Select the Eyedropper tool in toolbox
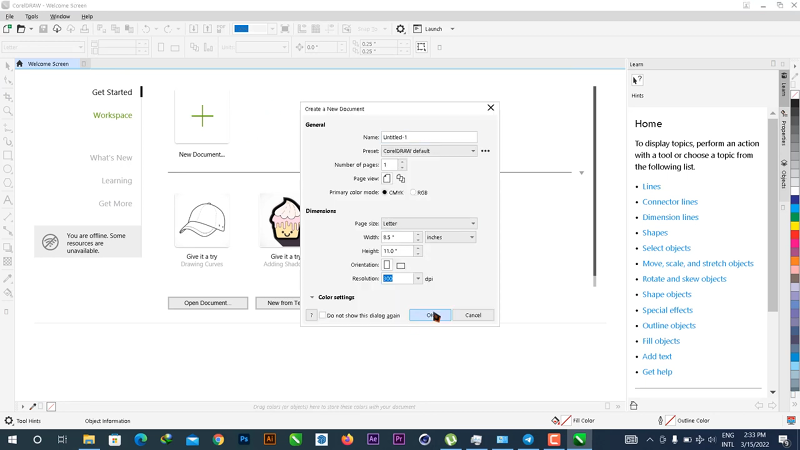This screenshot has height=450, width=800. pyautogui.click(x=8, y=279)
